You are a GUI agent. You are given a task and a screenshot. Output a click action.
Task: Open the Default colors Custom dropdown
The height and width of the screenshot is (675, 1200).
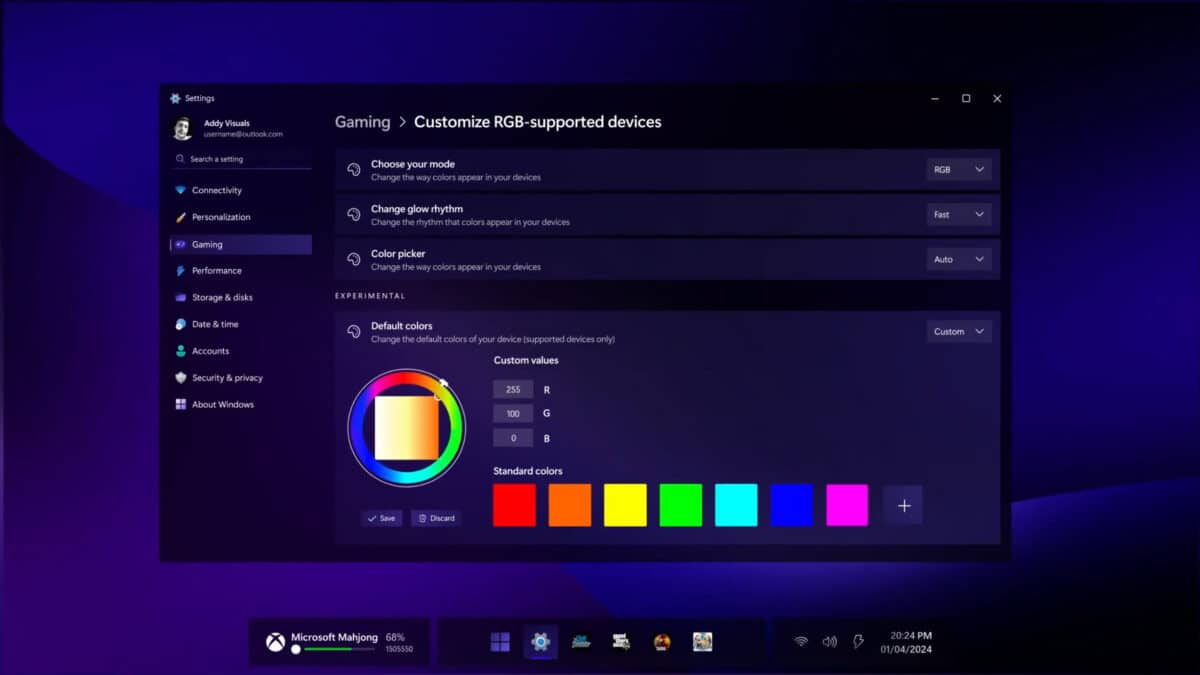[x=958, y=330]
